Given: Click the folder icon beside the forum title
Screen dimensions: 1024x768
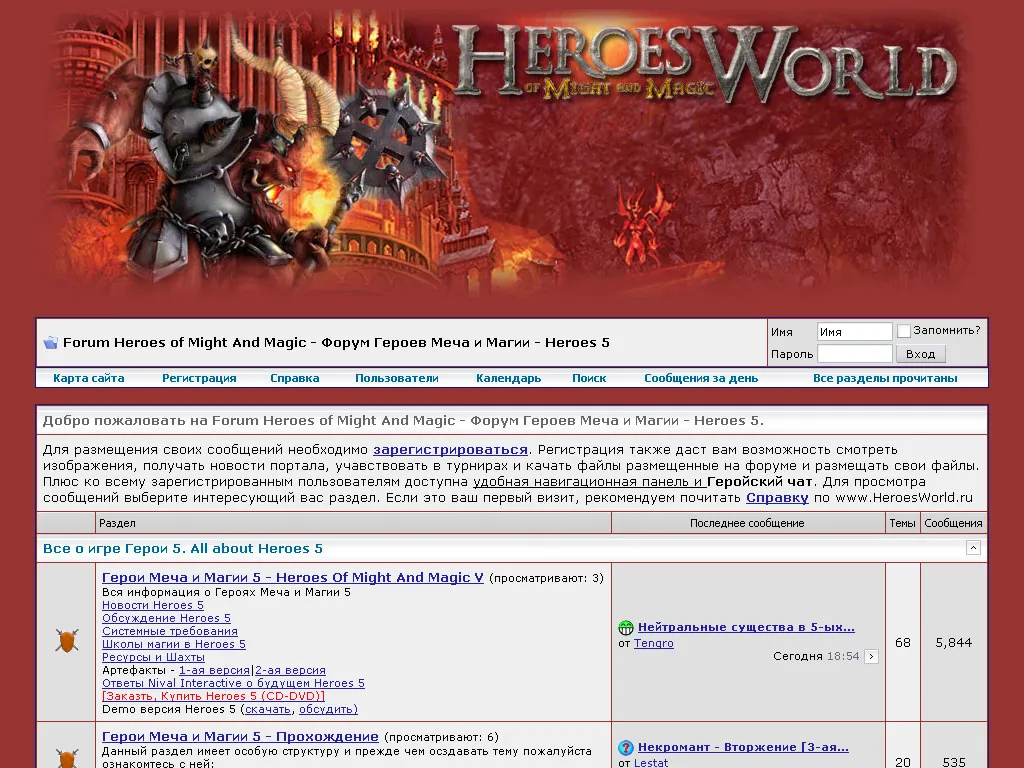Looking at the screenshot, I should (50, 342).
